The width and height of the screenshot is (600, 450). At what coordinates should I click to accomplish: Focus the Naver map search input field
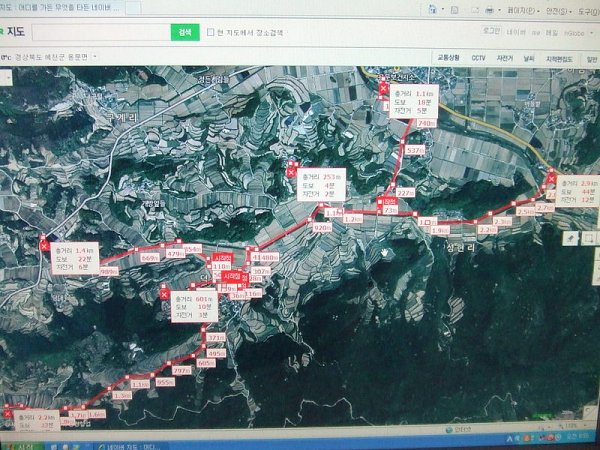pos(102,33)
